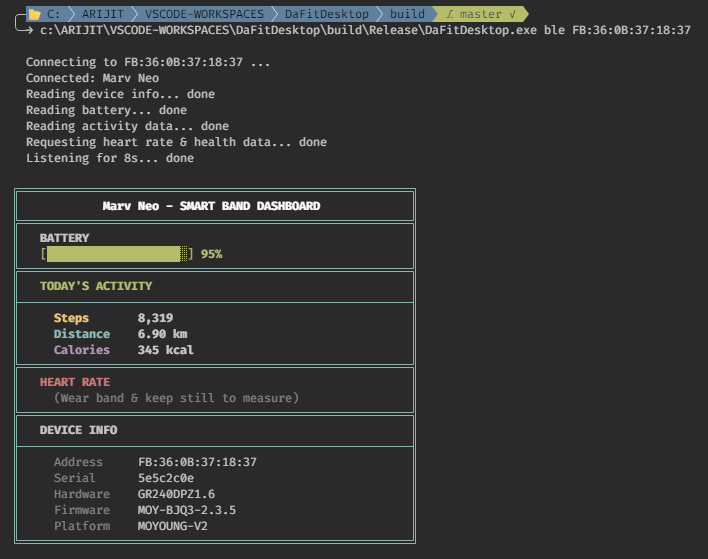This screenshot has height=559, width=708.
Task: Click the folder icon in the prompt
Action: pos(35,14)
